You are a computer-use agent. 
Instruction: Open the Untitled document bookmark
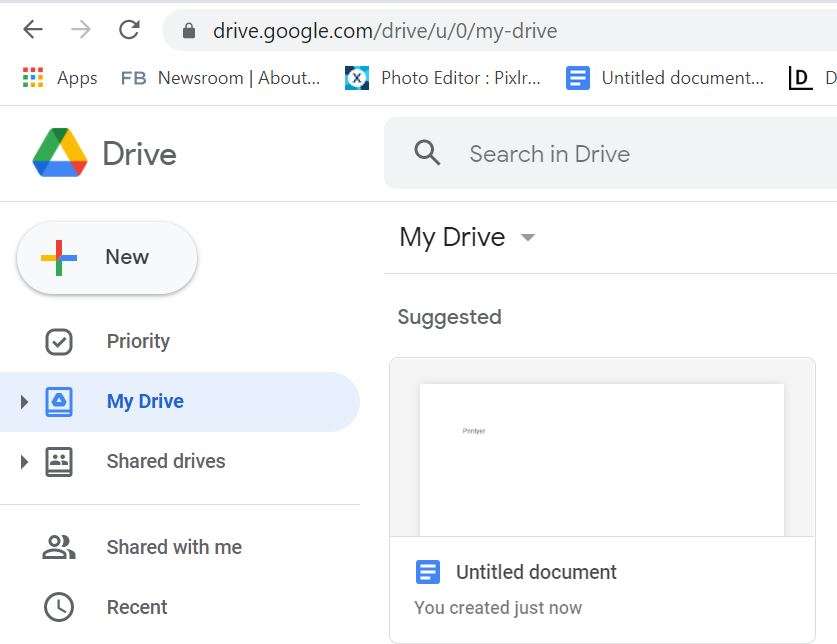(x=682, y=78)
